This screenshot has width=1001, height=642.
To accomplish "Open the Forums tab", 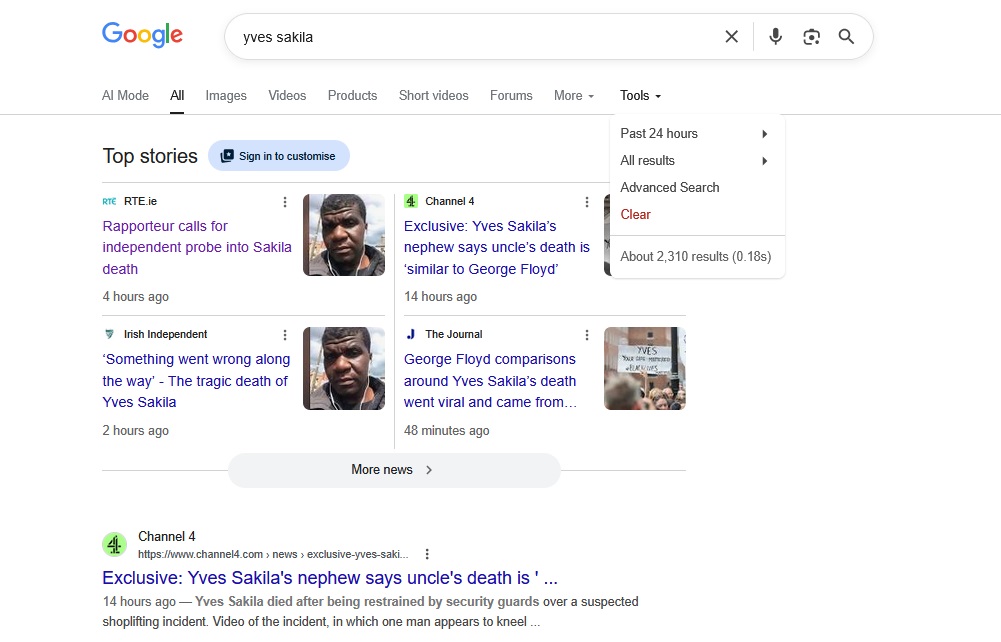I will (x=511, y=96).
